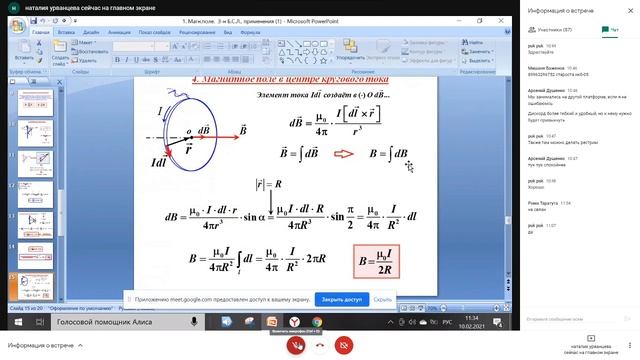This screenshot has width=640, height=360.
Task: Close the slide thumbnails pane
Action: tap(60, 82)
